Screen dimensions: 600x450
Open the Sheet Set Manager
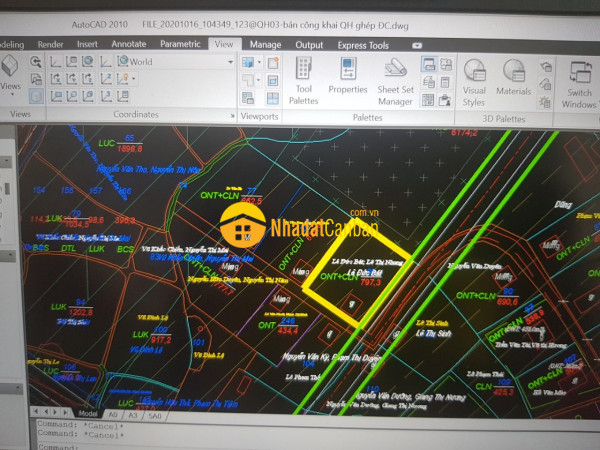tap(395, 78)
